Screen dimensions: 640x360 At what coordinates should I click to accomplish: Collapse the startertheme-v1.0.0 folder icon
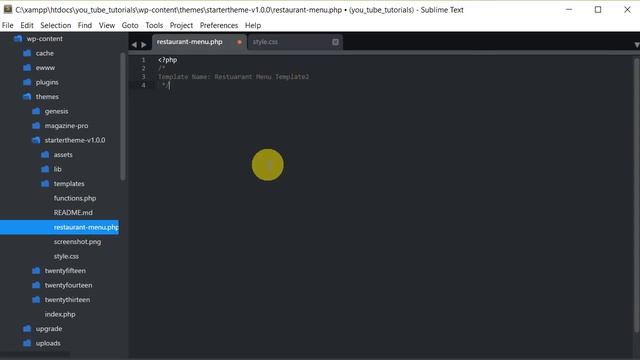click(36, 140)
